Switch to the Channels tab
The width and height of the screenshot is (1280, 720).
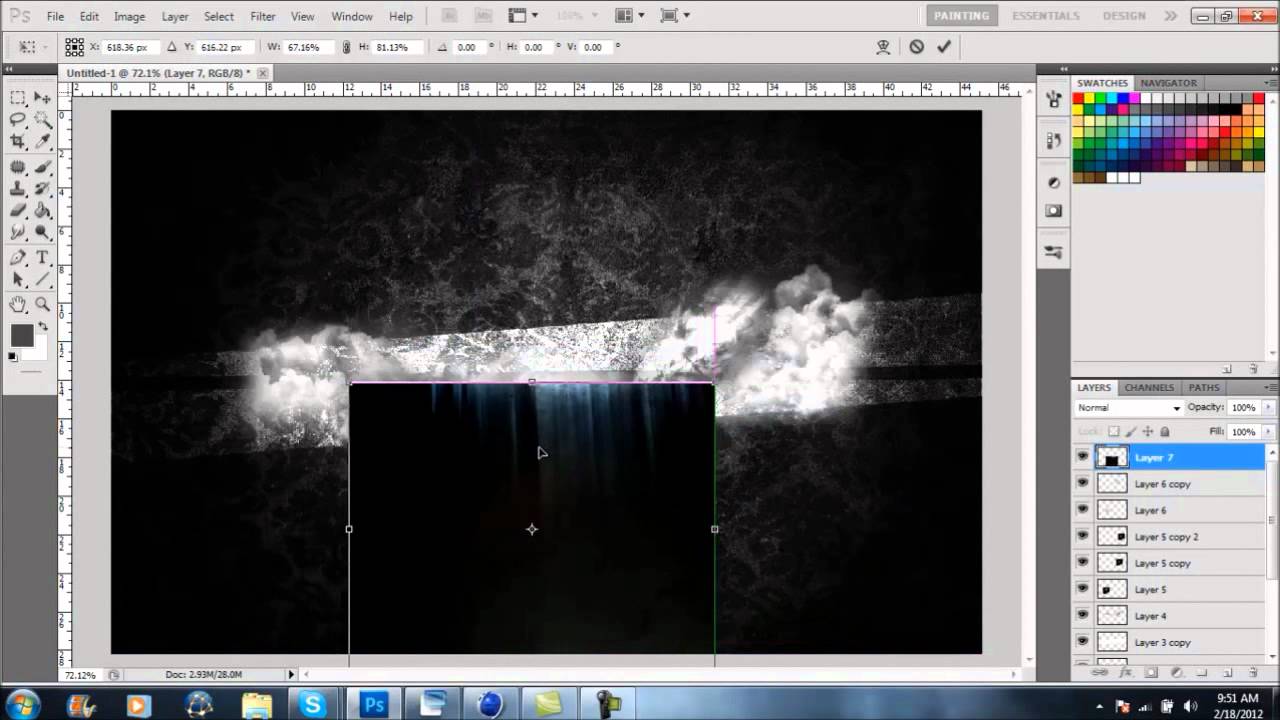tap(1149, 387)
